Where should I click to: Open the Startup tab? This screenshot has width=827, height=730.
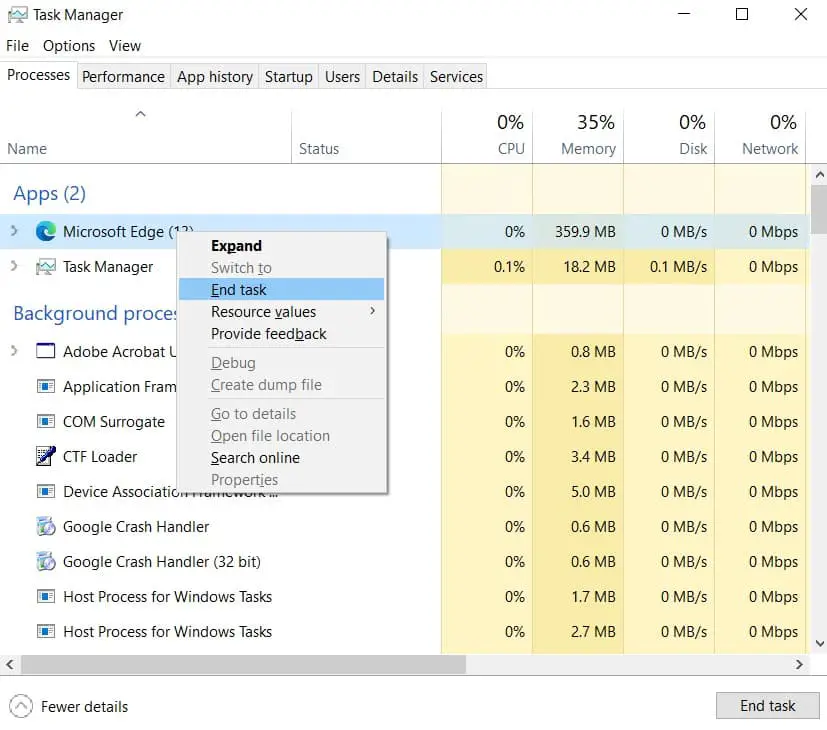pos(288,77)
